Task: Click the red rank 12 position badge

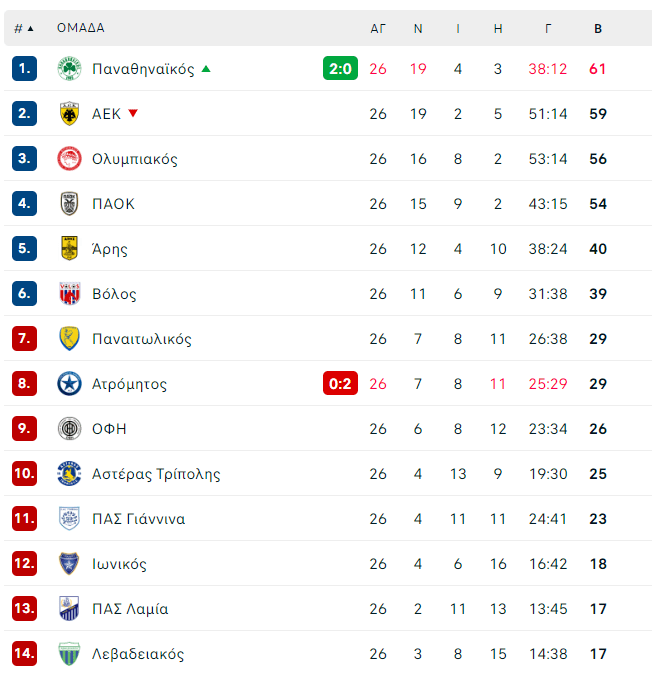Action: tap(25, 564)
